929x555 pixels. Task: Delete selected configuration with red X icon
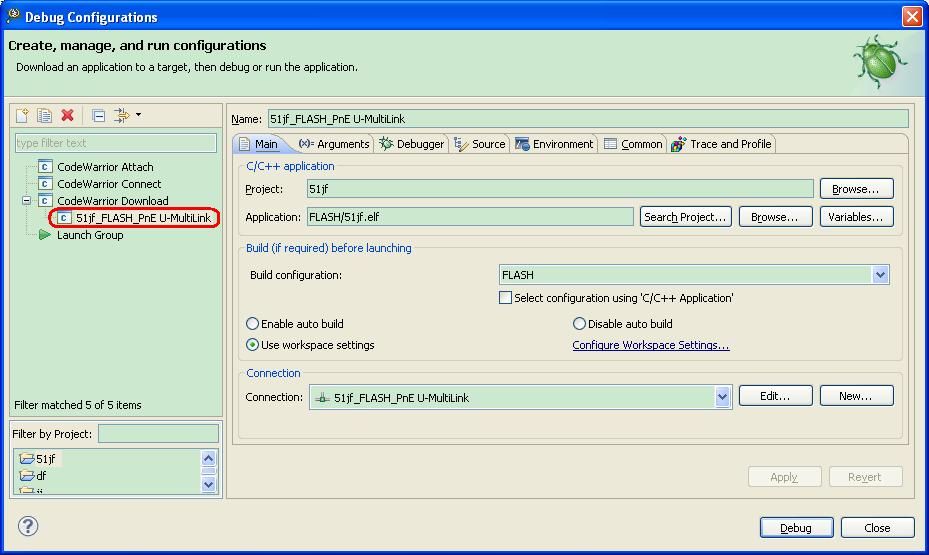coord(68,115)
